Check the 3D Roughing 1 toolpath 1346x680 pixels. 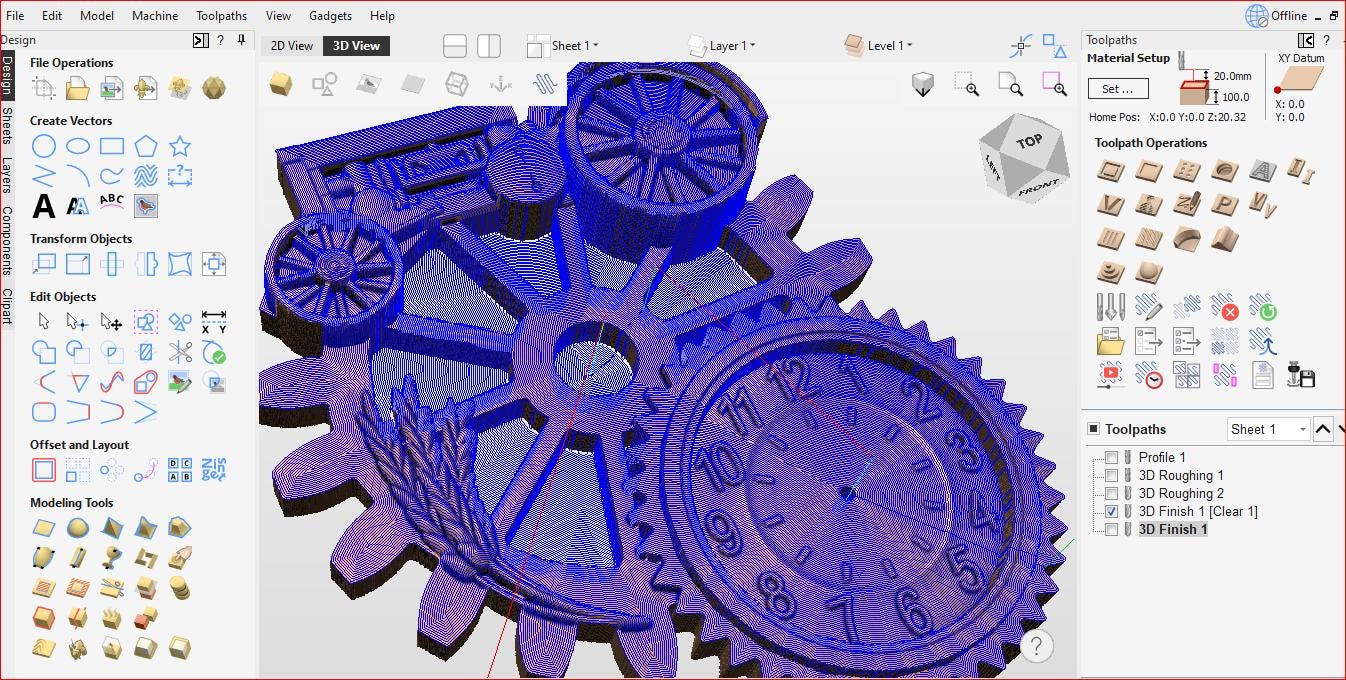[x=1111, y=475]
